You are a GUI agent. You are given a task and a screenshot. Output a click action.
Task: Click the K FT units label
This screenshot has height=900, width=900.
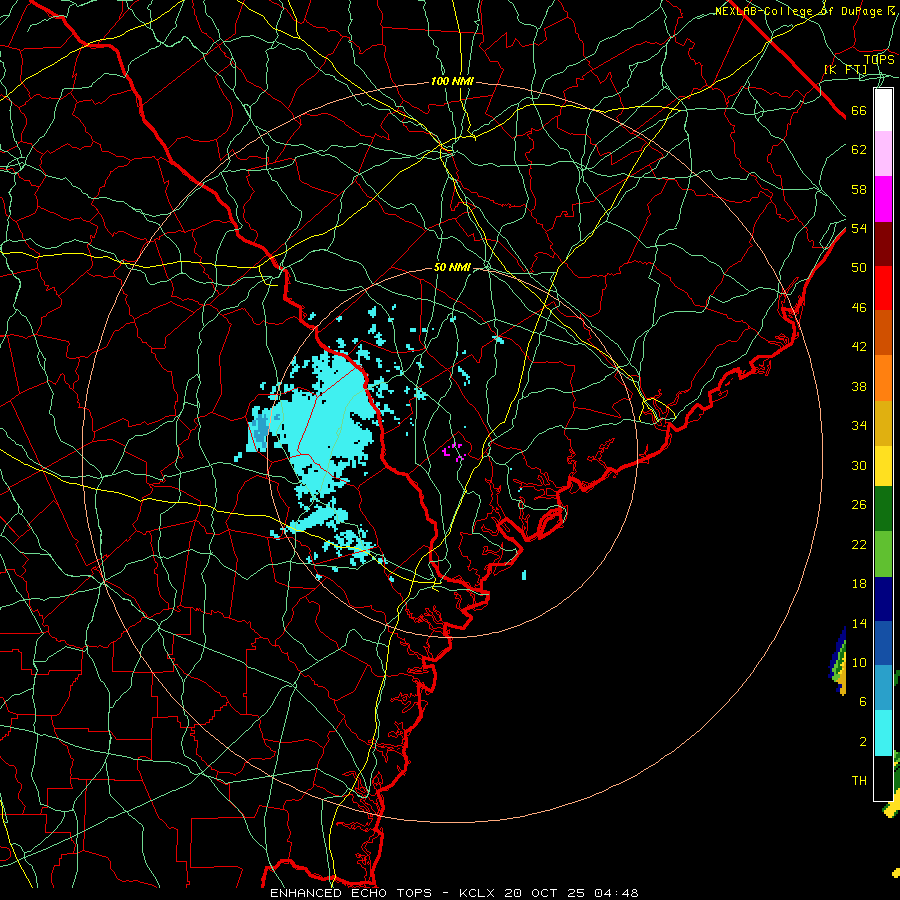pos(846,70)
